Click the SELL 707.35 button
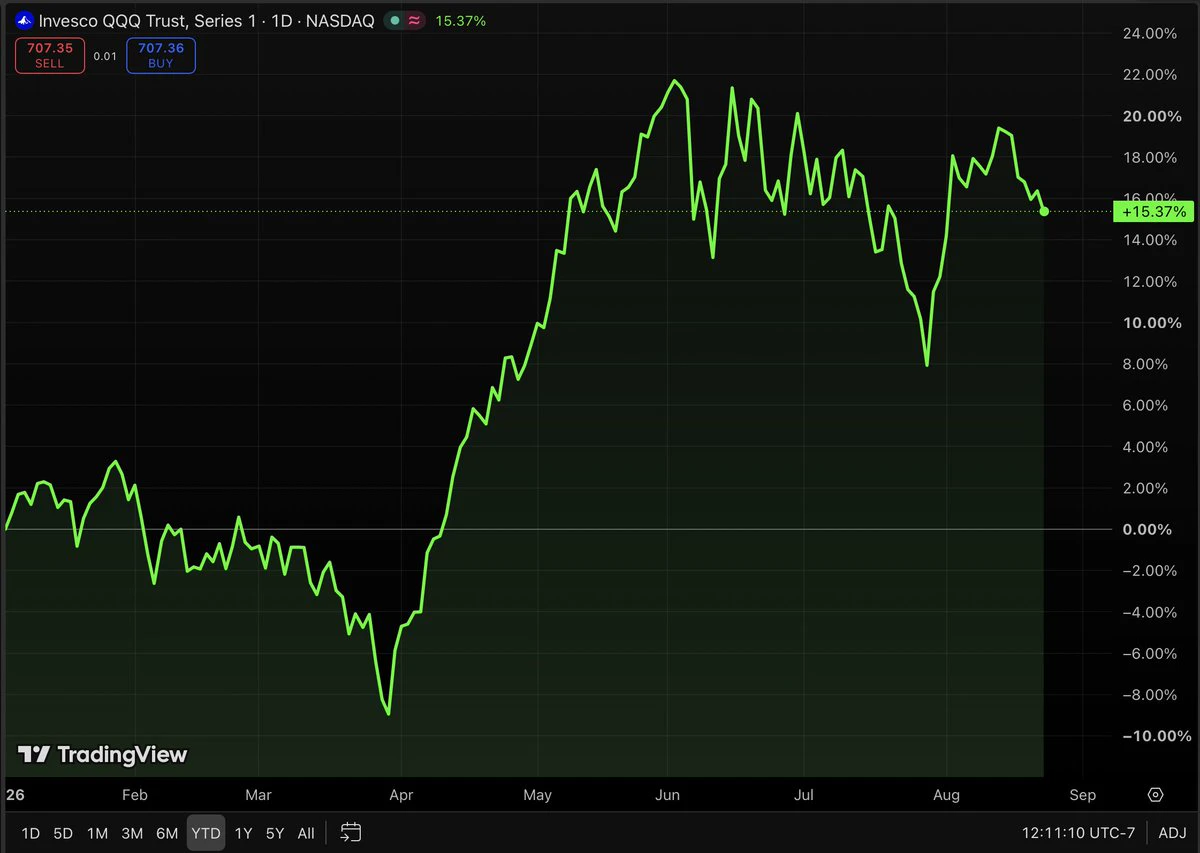The width and height of the screenshot is (1200, 853). pyautogui.click(x=50, y=55)
